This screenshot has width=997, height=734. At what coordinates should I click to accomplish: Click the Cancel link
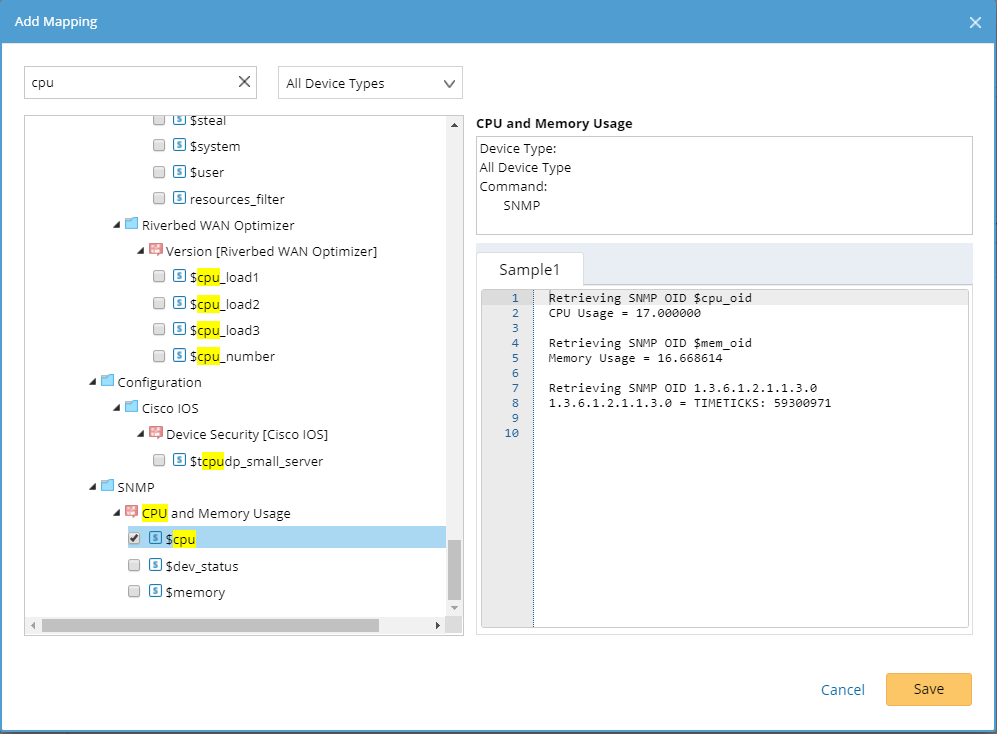842,690
